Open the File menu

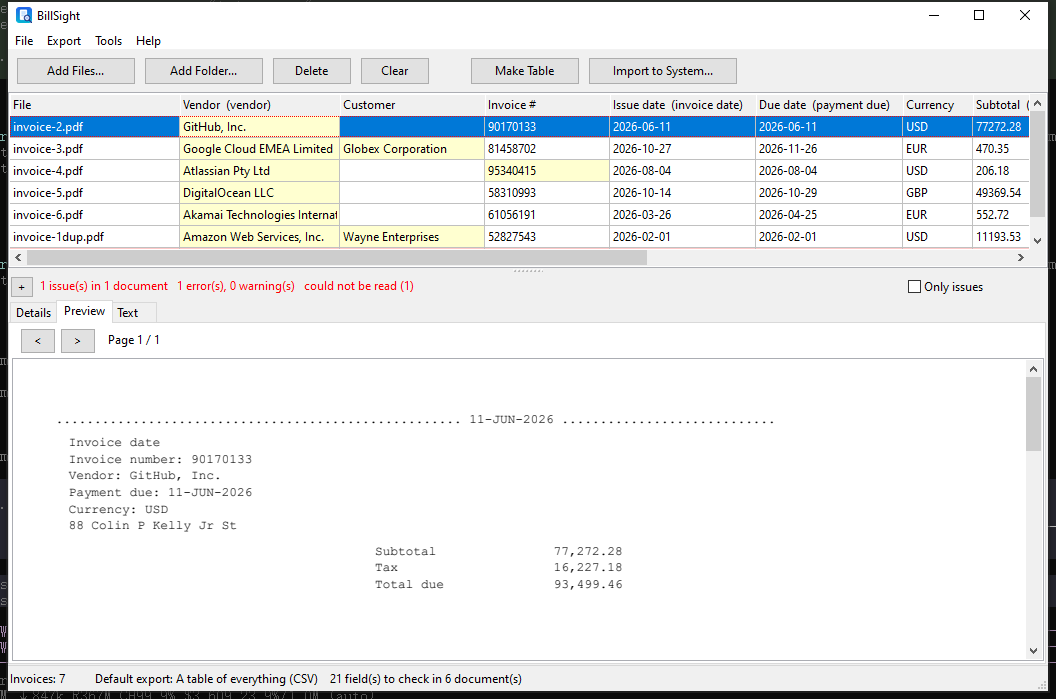[x=24, y=40]
